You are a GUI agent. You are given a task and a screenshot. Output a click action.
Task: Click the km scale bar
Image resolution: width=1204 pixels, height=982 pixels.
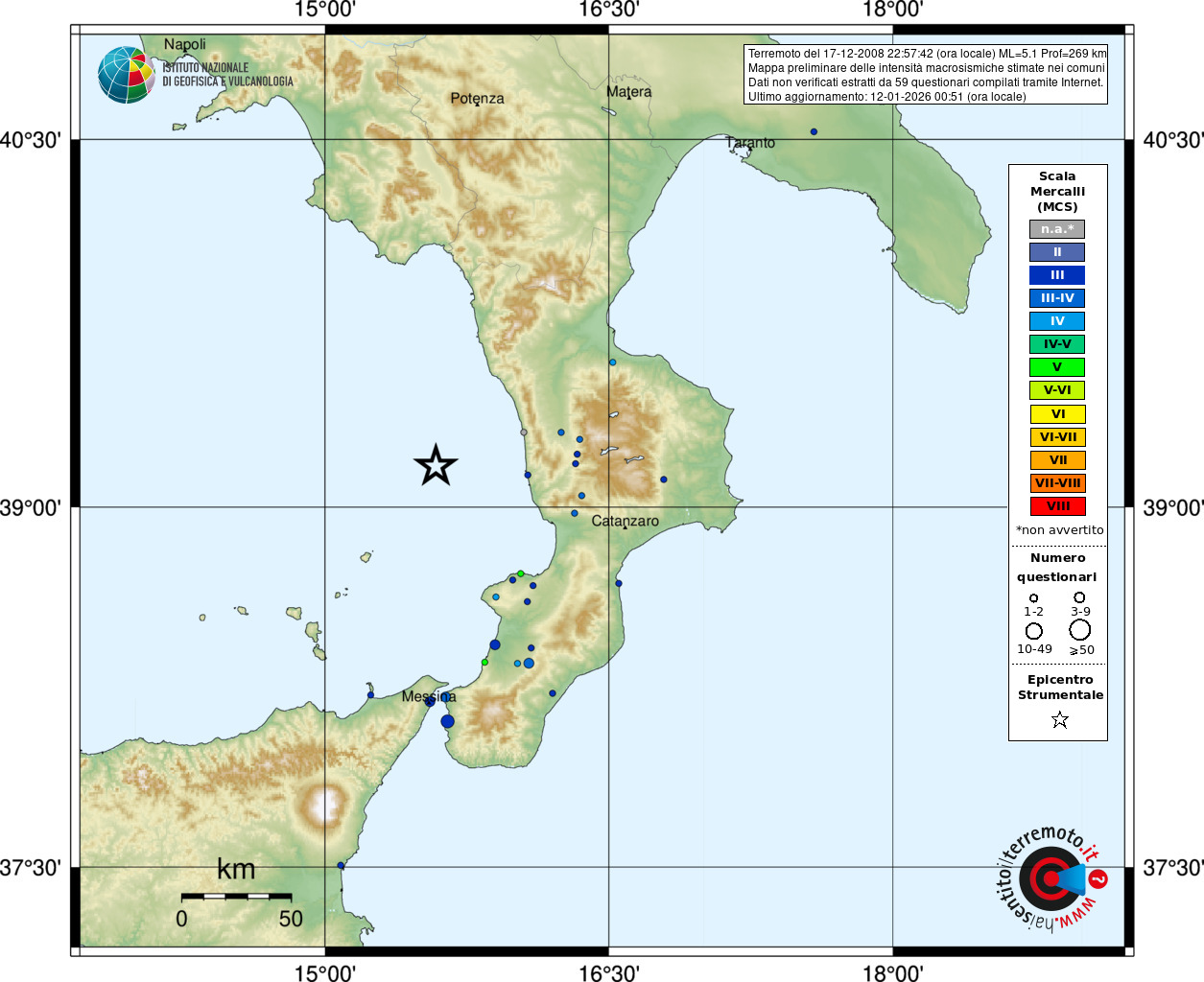point(236,896)
